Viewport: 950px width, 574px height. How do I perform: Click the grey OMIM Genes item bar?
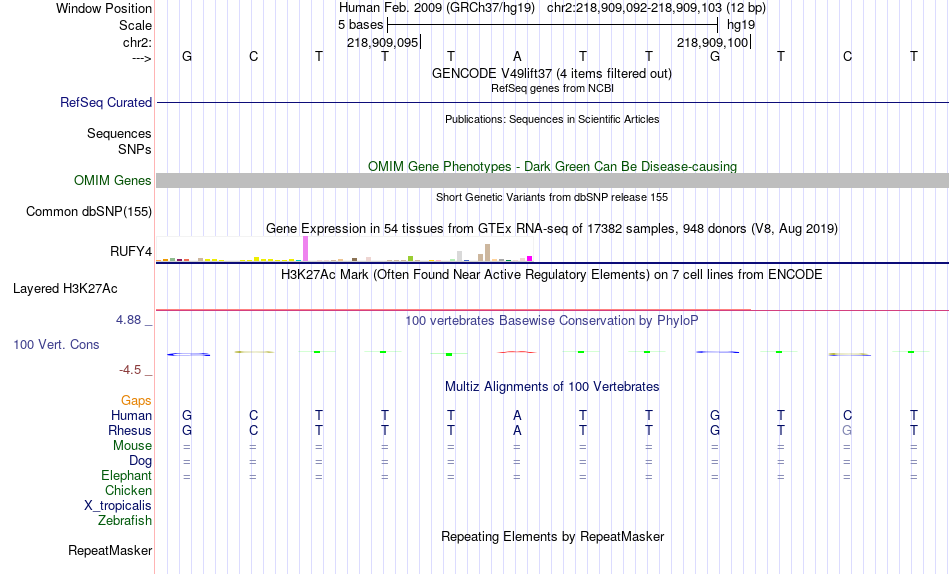click(552, 181)
